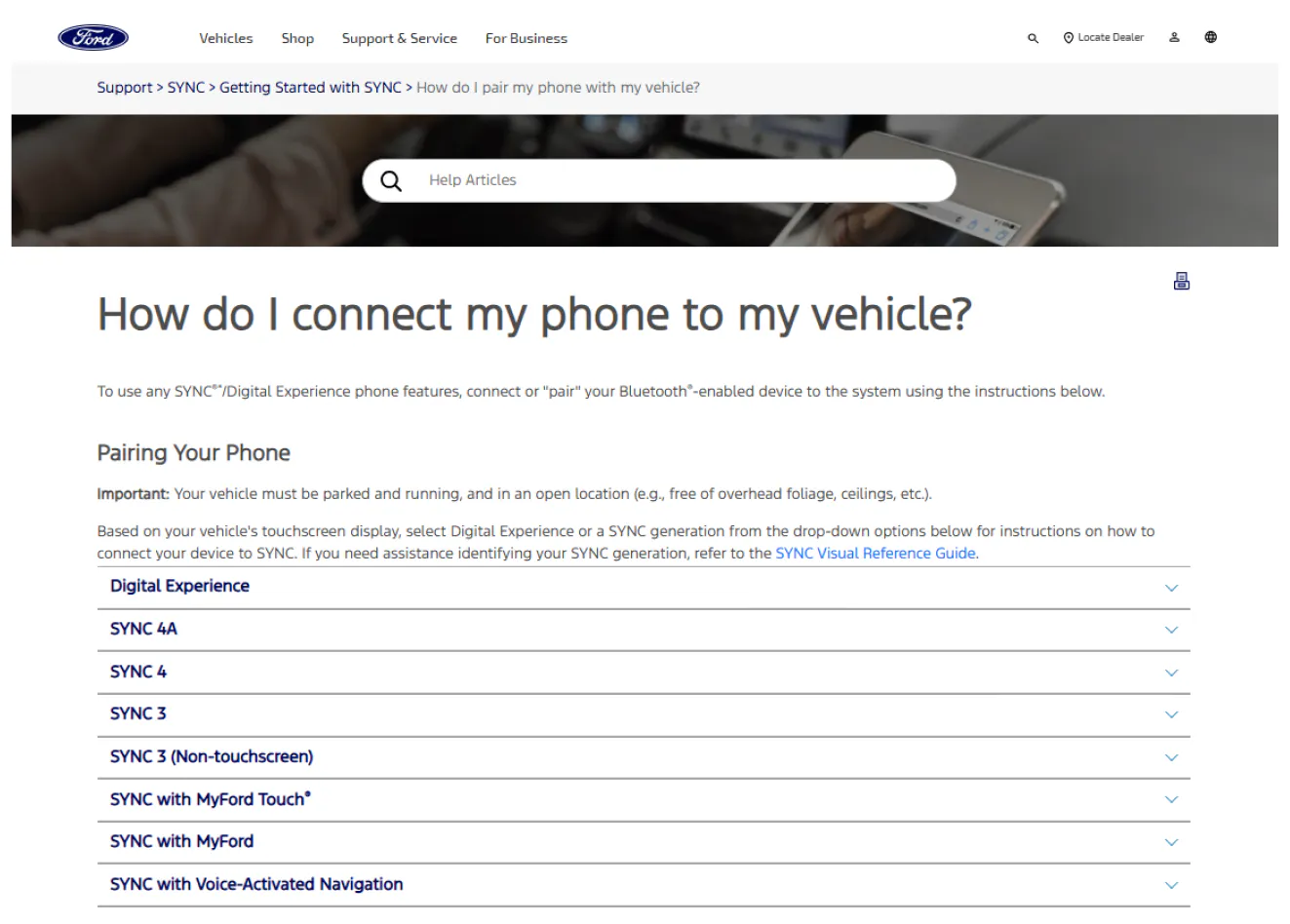Click the Locate Dealer link text
The image size is (1290, 924).
[1111, 38]
